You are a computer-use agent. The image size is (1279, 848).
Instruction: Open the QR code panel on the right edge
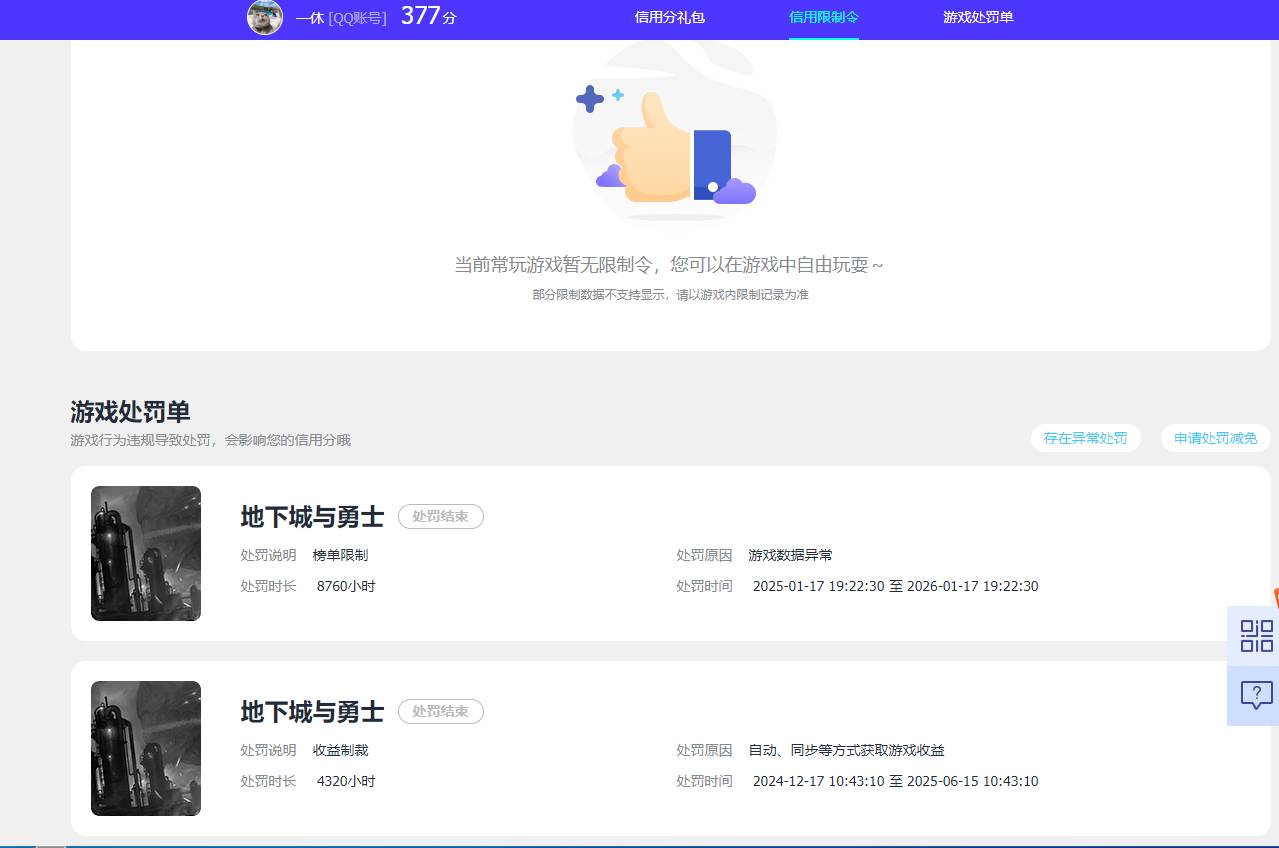point(1255,637)
